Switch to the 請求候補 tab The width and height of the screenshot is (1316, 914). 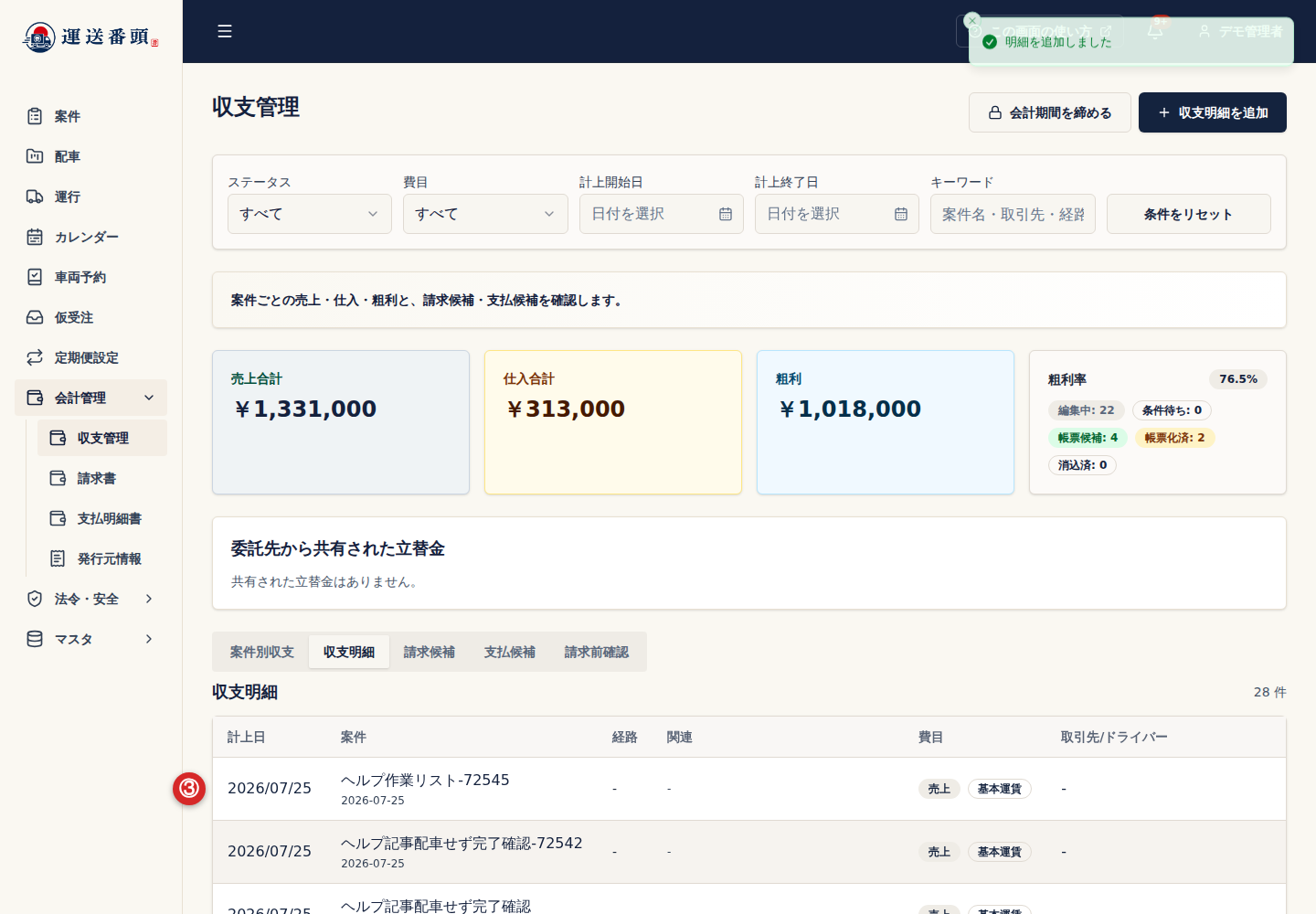coord(430,652)
